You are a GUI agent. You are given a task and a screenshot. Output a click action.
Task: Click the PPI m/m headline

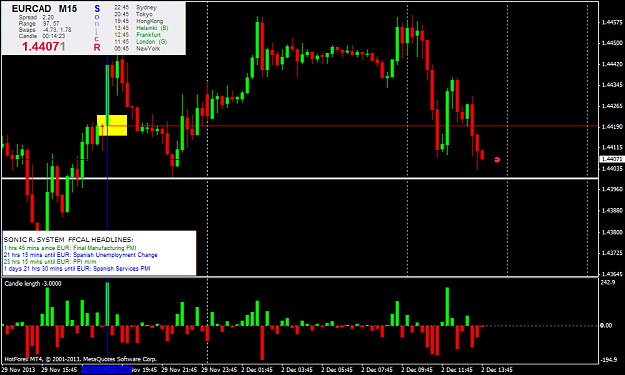(50, 261)
